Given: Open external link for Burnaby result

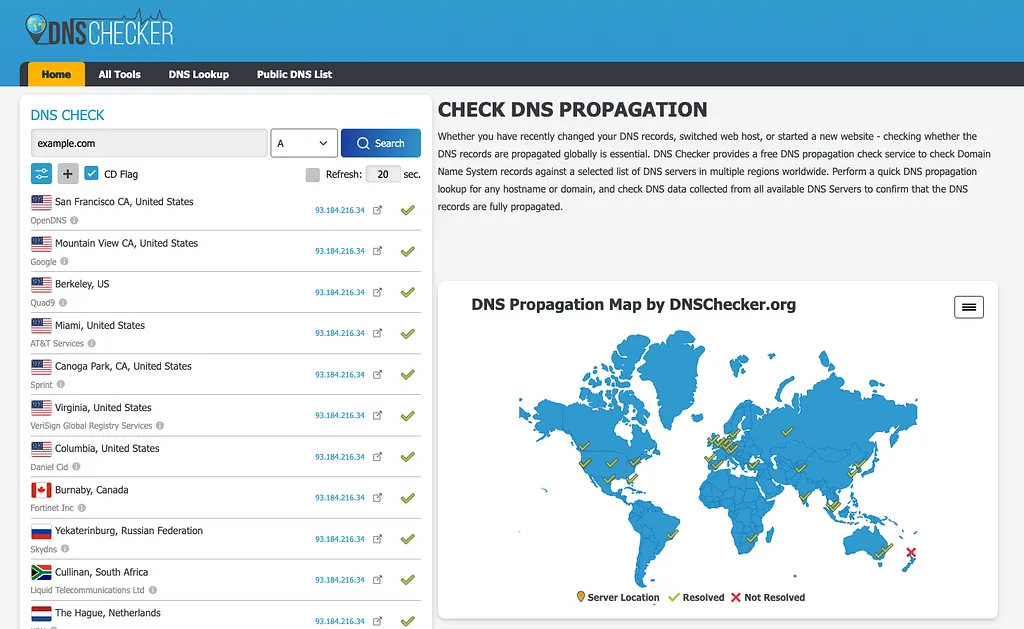Looking at the screenshot, I should [x=377, y=498].
